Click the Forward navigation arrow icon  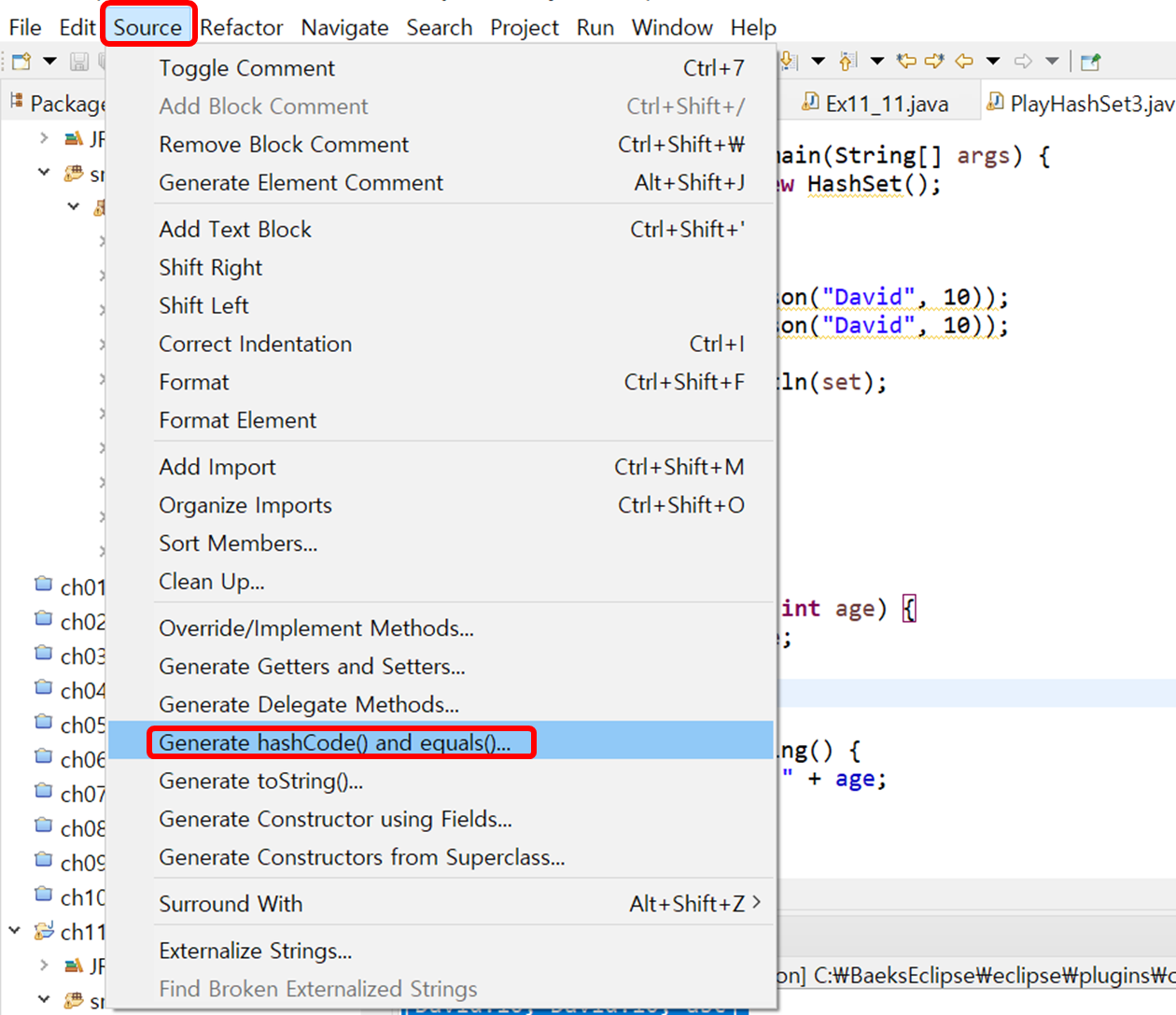(x=1023, y=62)
